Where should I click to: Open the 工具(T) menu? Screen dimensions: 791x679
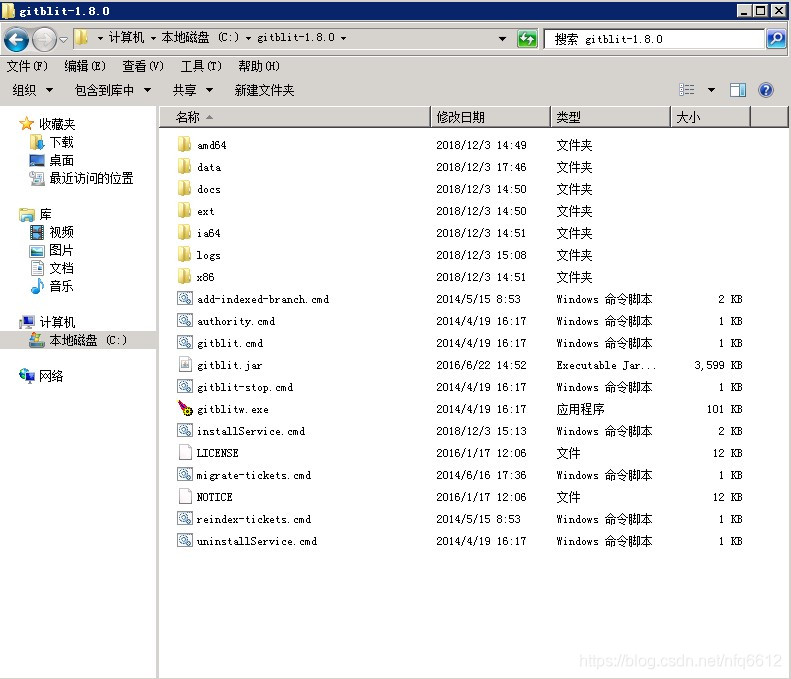tap(201, 66)
